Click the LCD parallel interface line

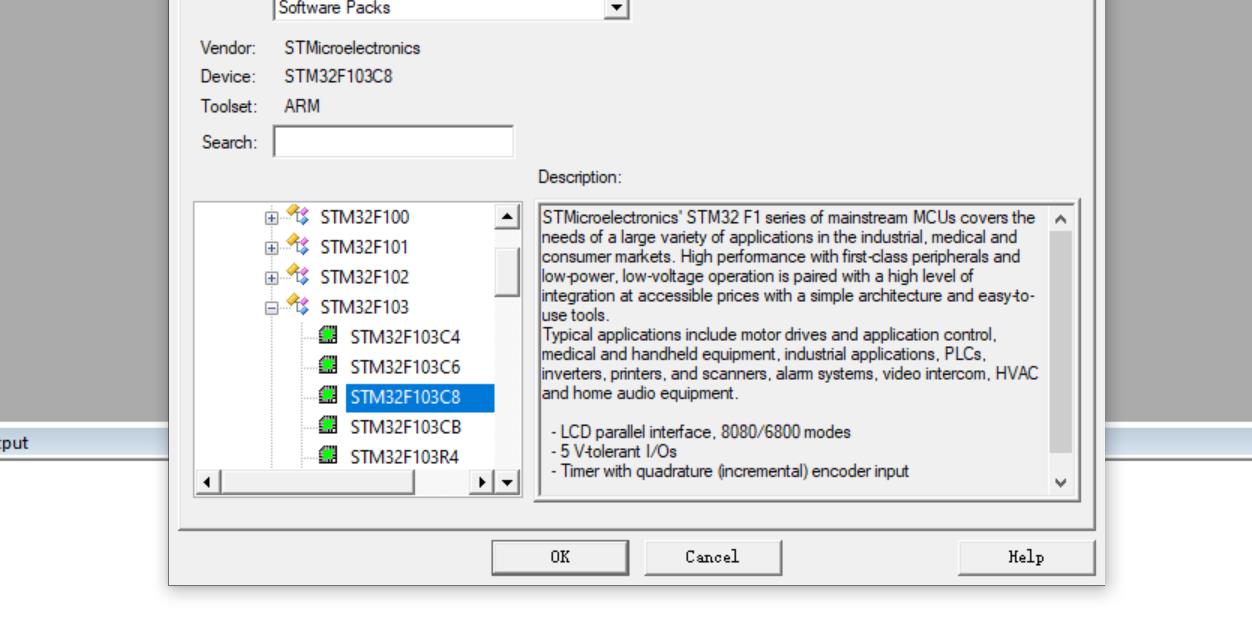700,433
